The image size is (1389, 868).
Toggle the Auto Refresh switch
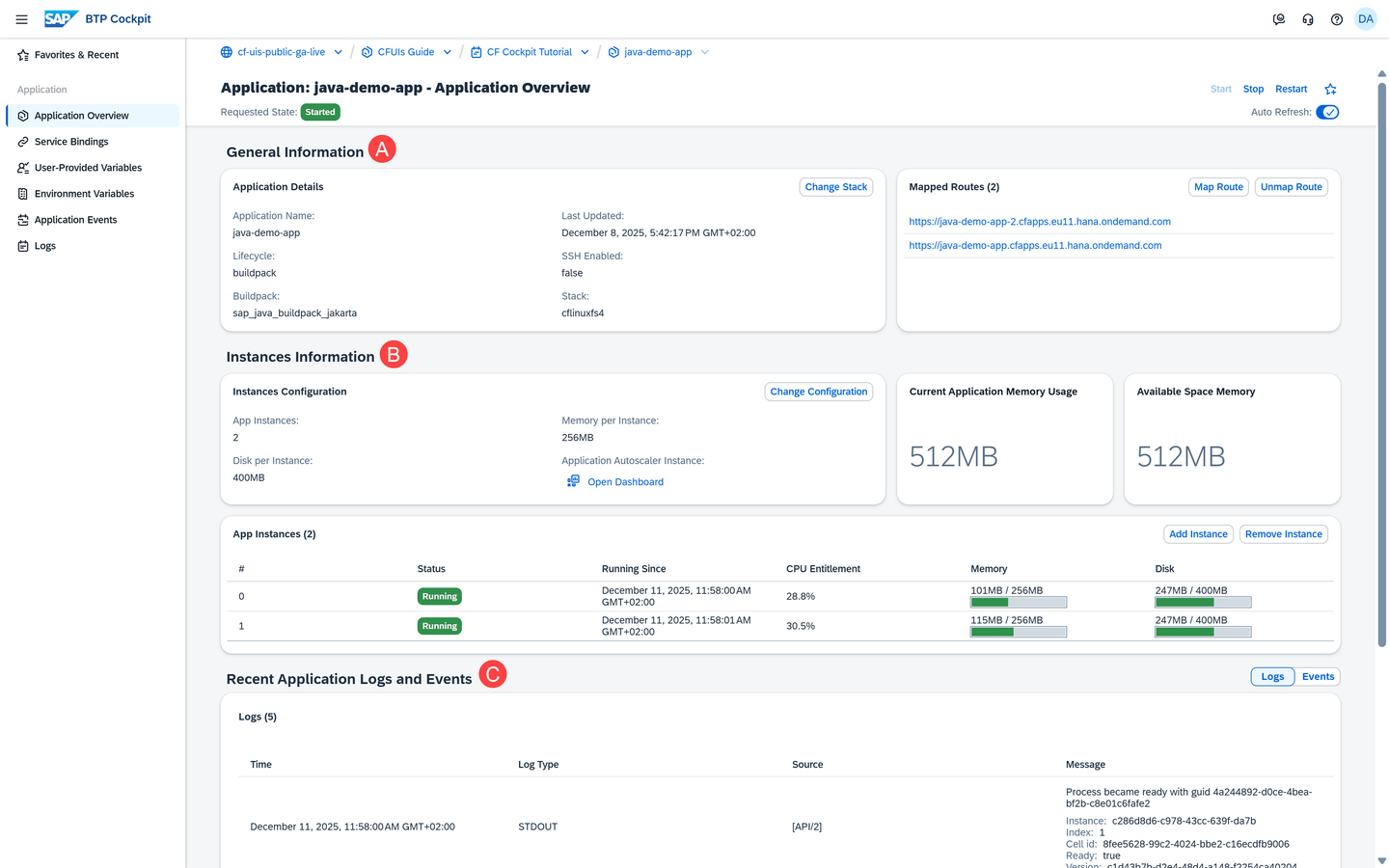coord(1327,112)
